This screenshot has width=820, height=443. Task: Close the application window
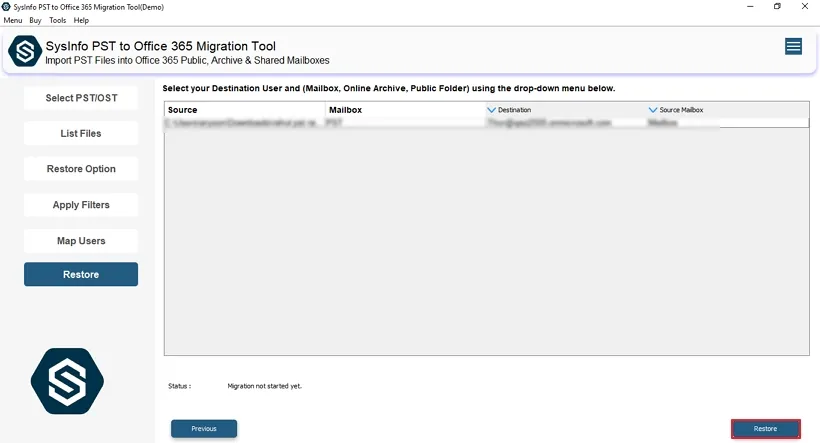point(805,6)
